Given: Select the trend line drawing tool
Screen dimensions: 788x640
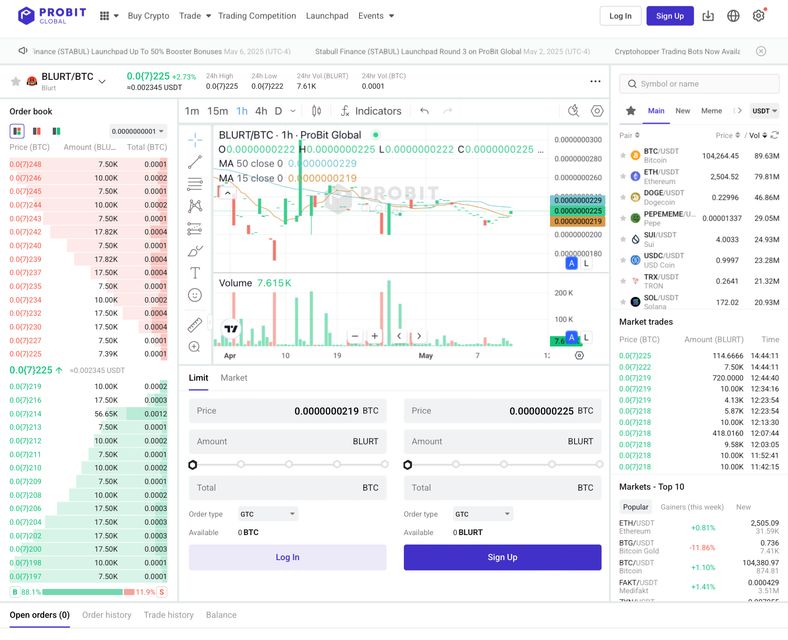Looking at the screenshot, I should pos(195,161).
